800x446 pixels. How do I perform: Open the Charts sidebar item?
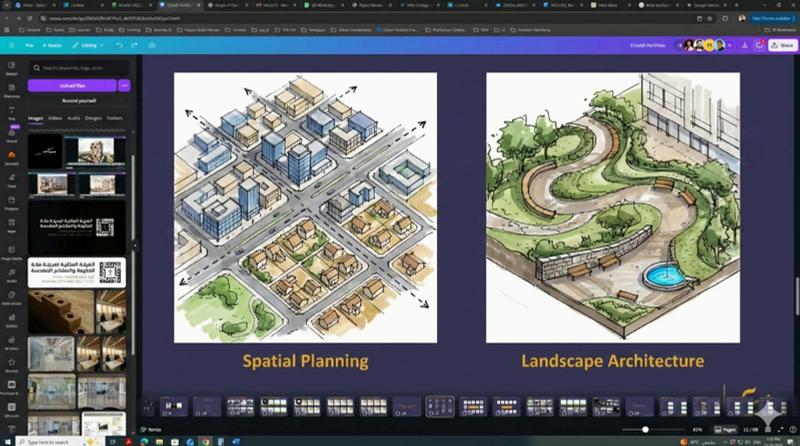11,320
